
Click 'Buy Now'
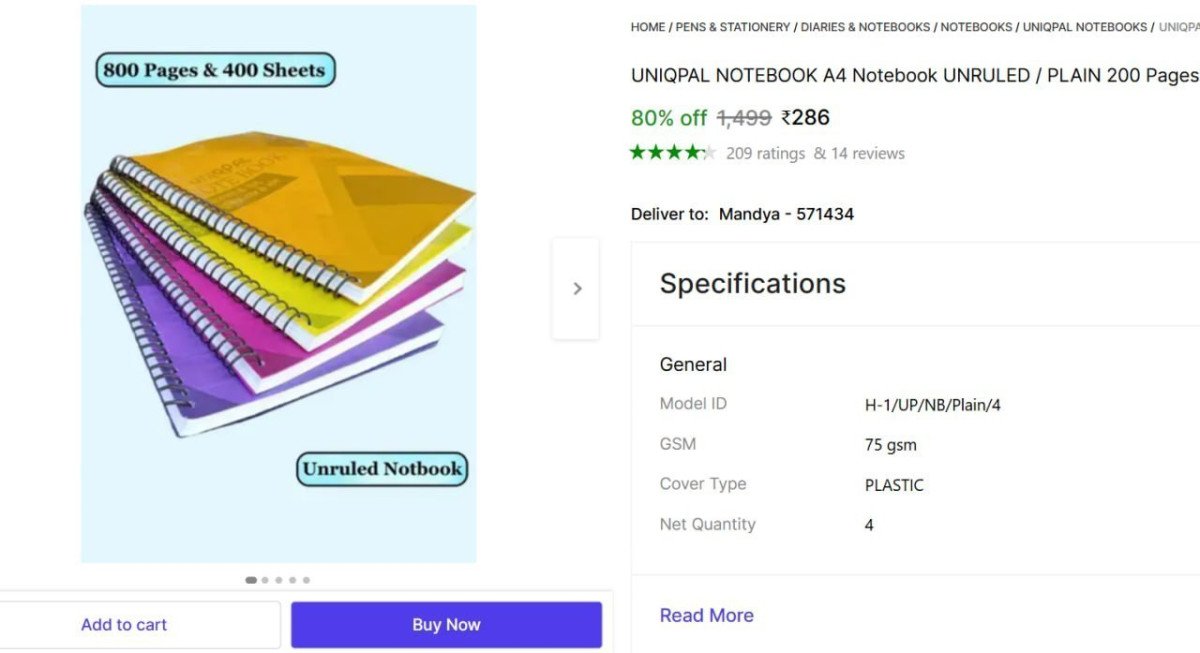(x=446, y=624)
